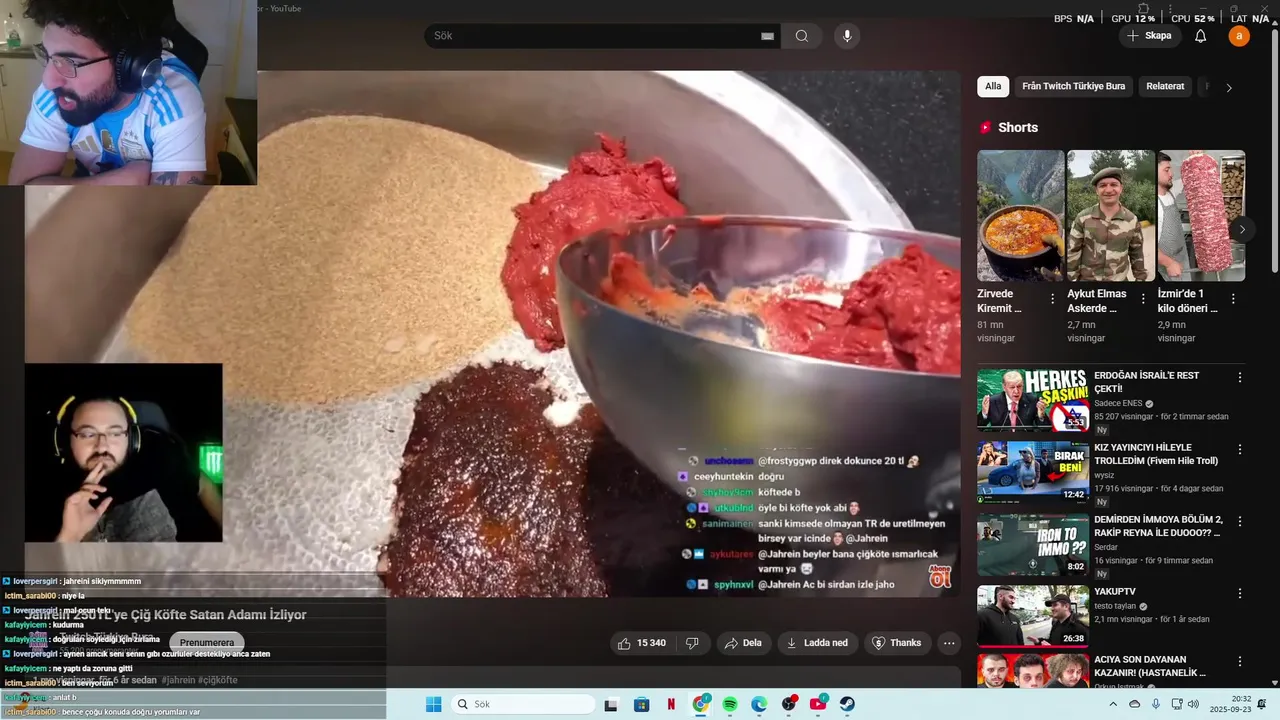The width and height of the screenshot is (1280, 720).
Task: Open İzmir'de 1 kilo döneri short thumbnail
Action: point(1201,215)
